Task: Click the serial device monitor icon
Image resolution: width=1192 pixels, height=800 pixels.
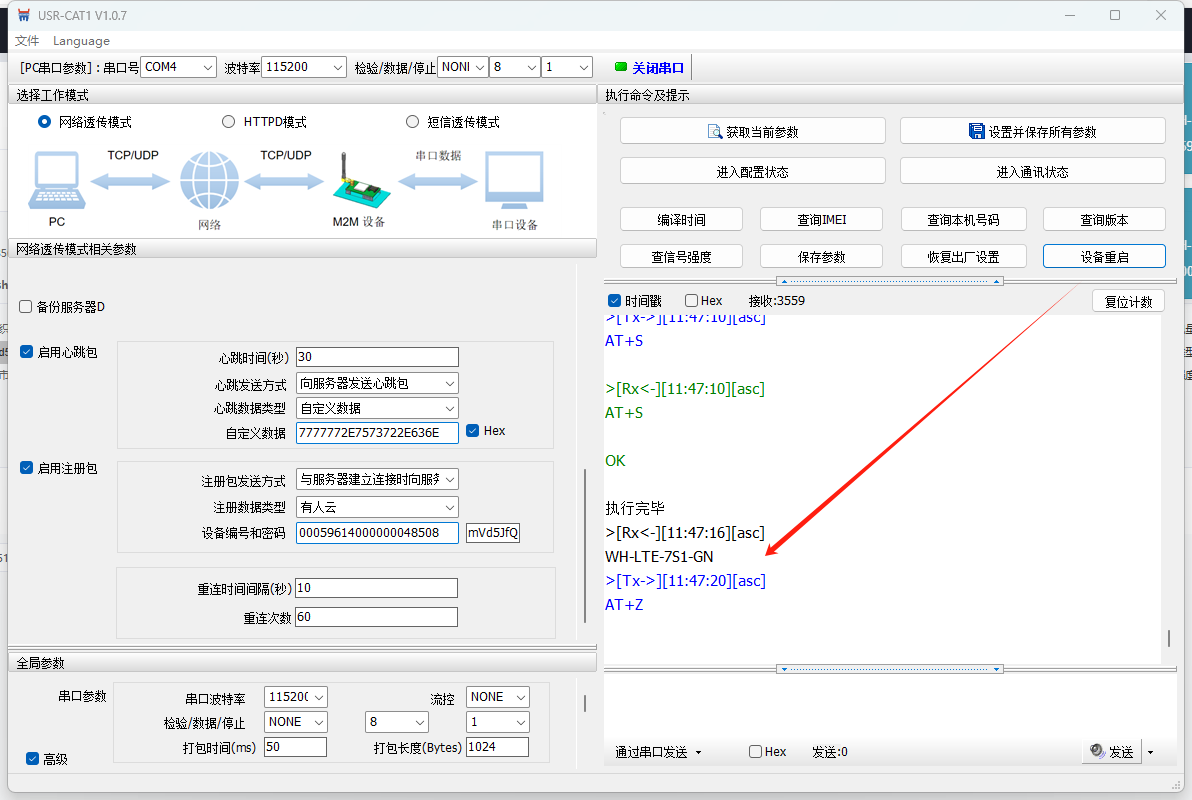Action: (x=514, y=181)
